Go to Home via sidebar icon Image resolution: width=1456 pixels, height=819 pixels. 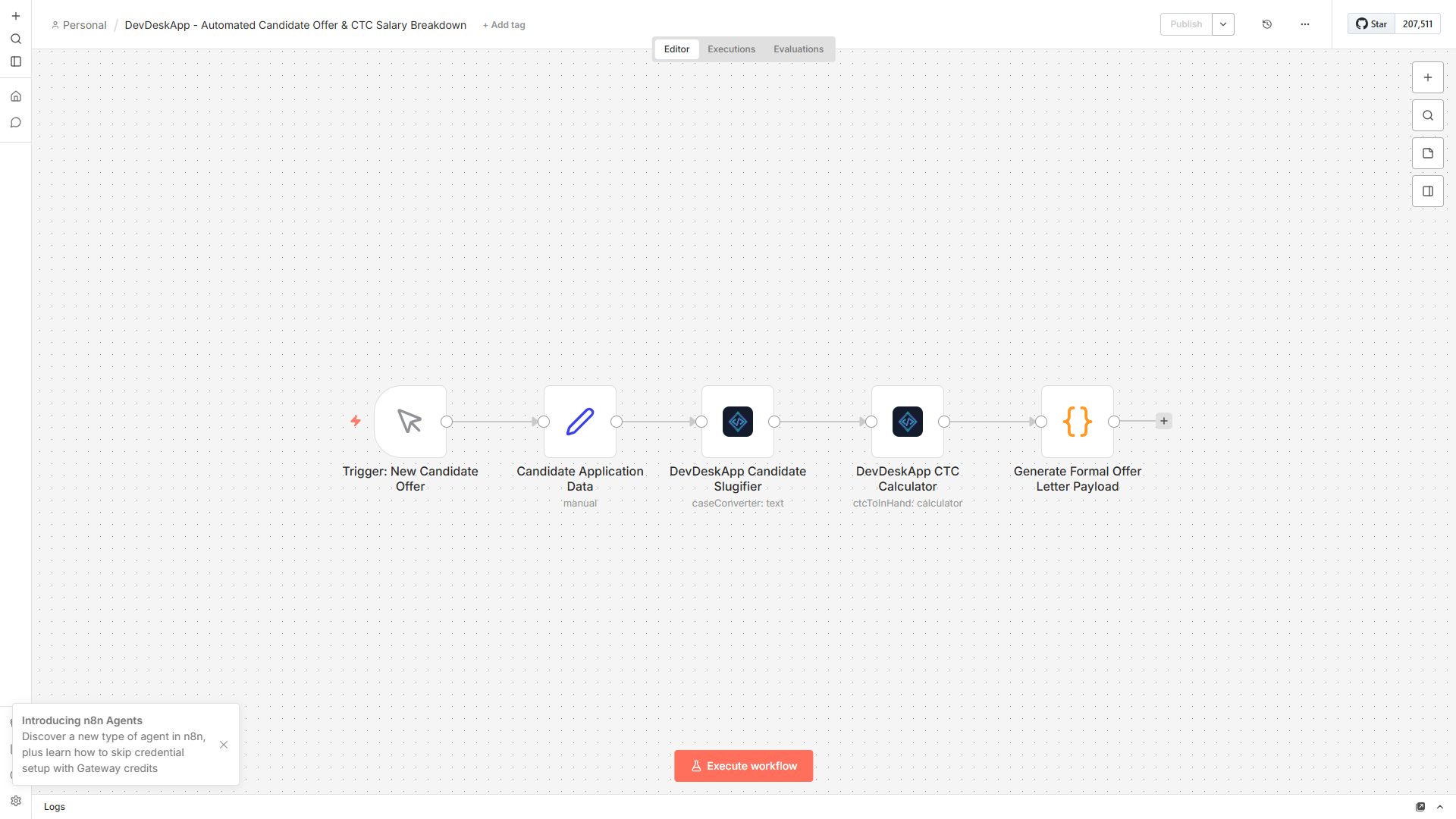pyautogui.click(x=15, y=96)
